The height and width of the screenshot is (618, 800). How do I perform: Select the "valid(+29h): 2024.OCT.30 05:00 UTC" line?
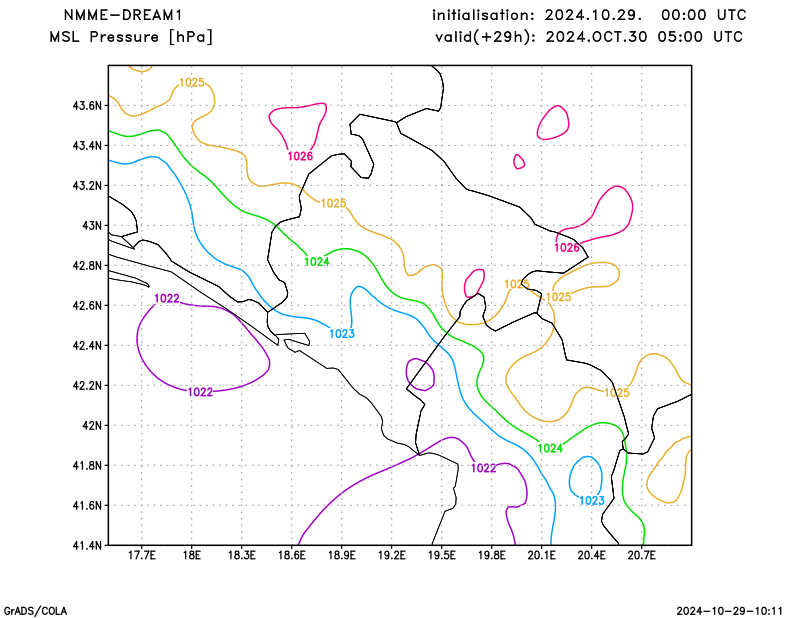[x=589, y=37]
